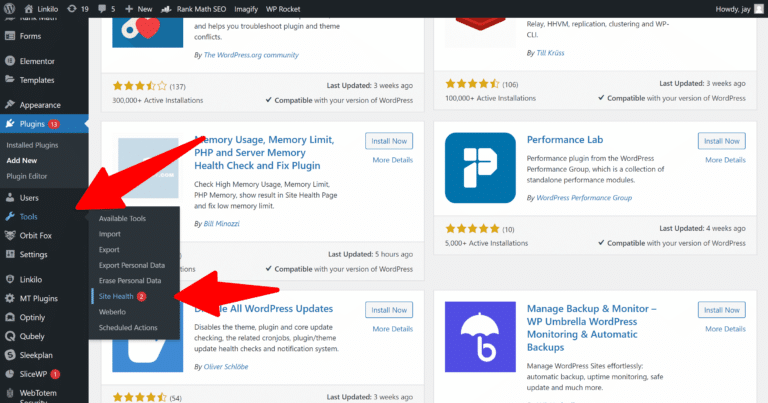Image resolution: width=768 pixels, height=403 pixels.
Task: View More Details for Memory Usage plugin
Action: click(x=392, y=160)
